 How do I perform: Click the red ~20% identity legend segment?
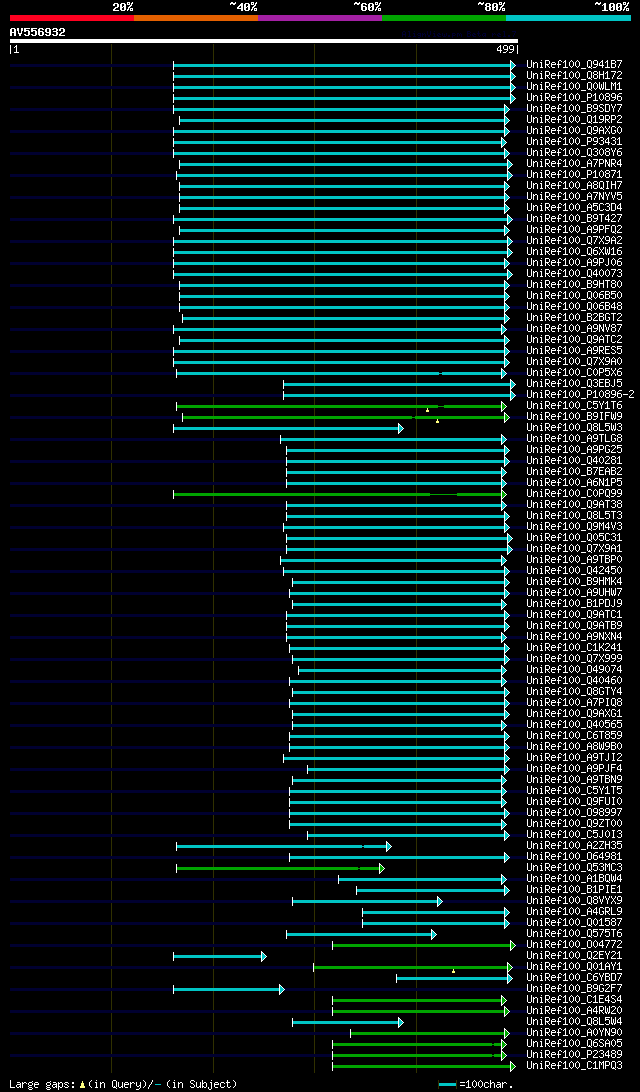(72, 17)
